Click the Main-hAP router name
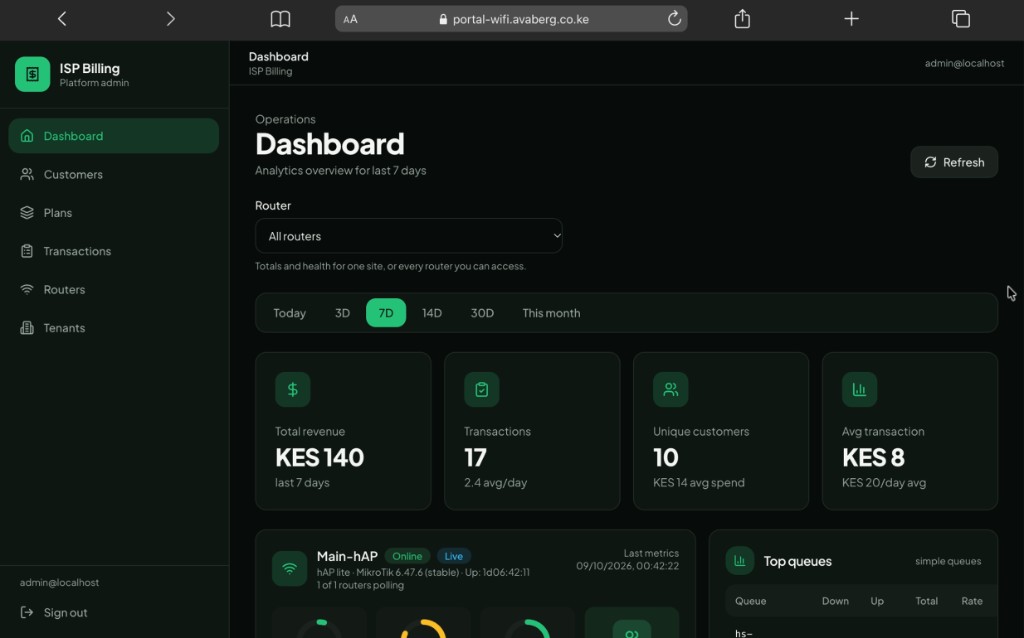 (347, 556)
